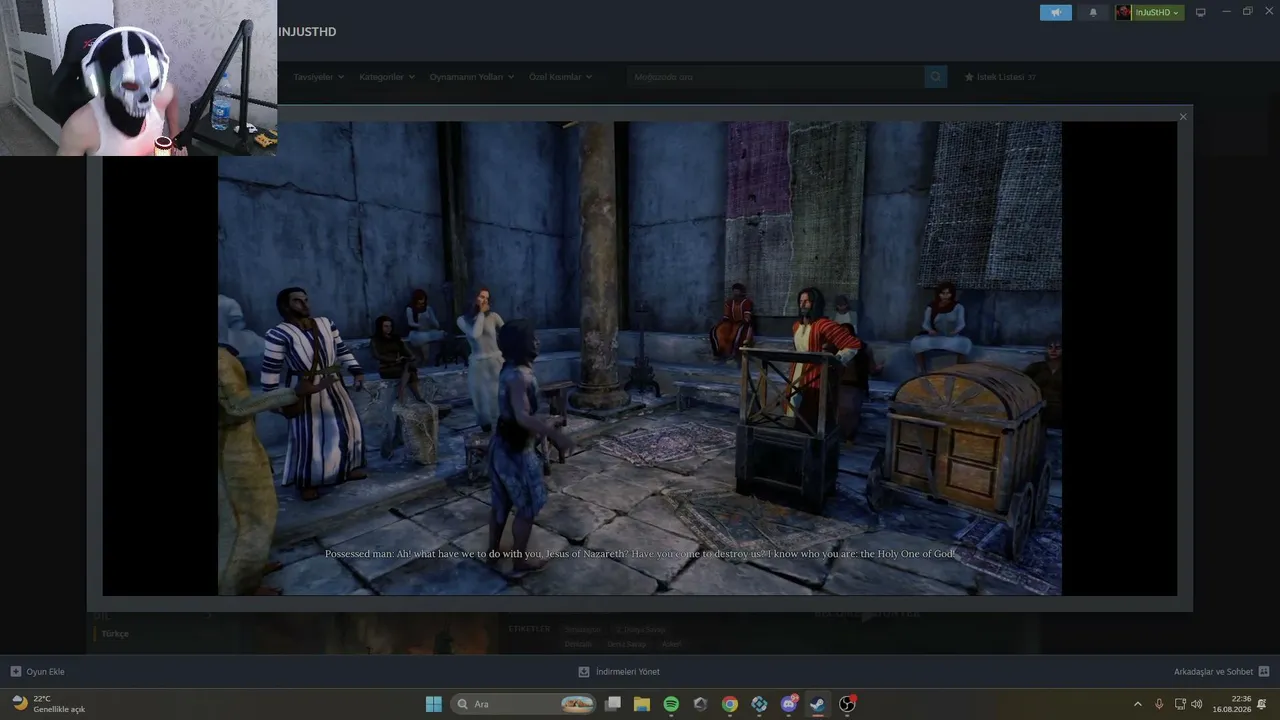Expand the Özel Kısımlar menu

point(560,77)
